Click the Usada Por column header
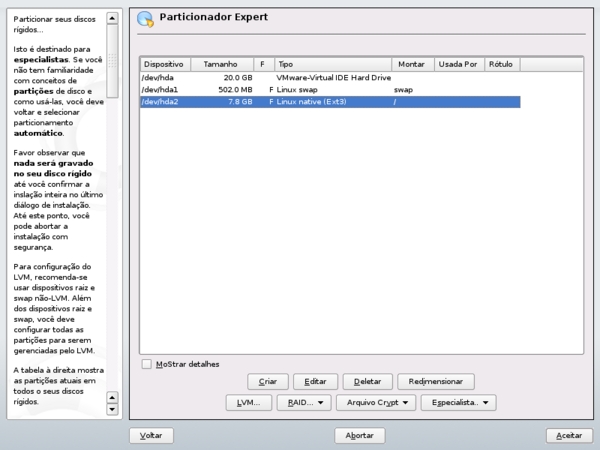 (x=459, y=64)
